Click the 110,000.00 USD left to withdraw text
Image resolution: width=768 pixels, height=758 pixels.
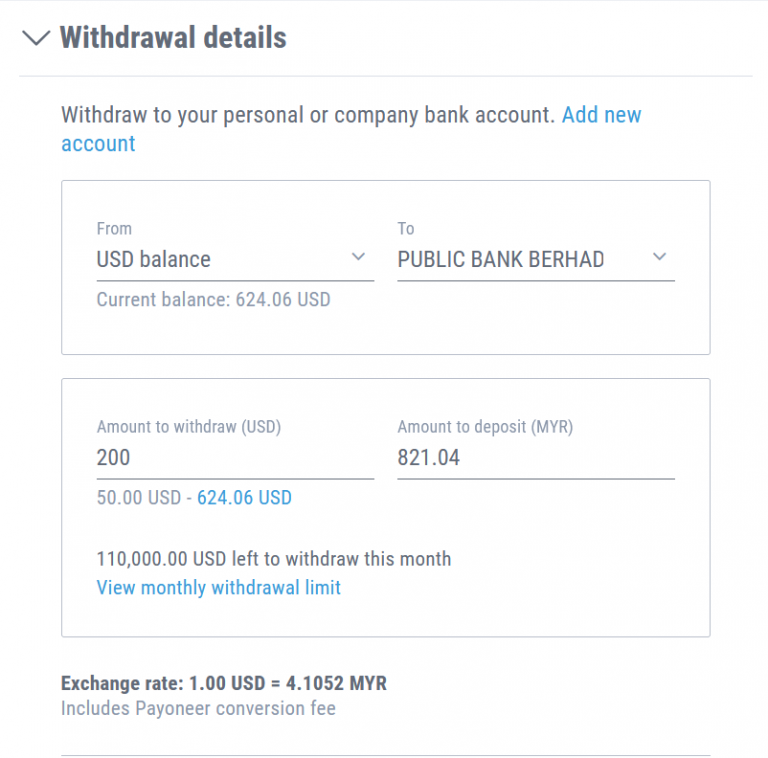tap(273, 559)
